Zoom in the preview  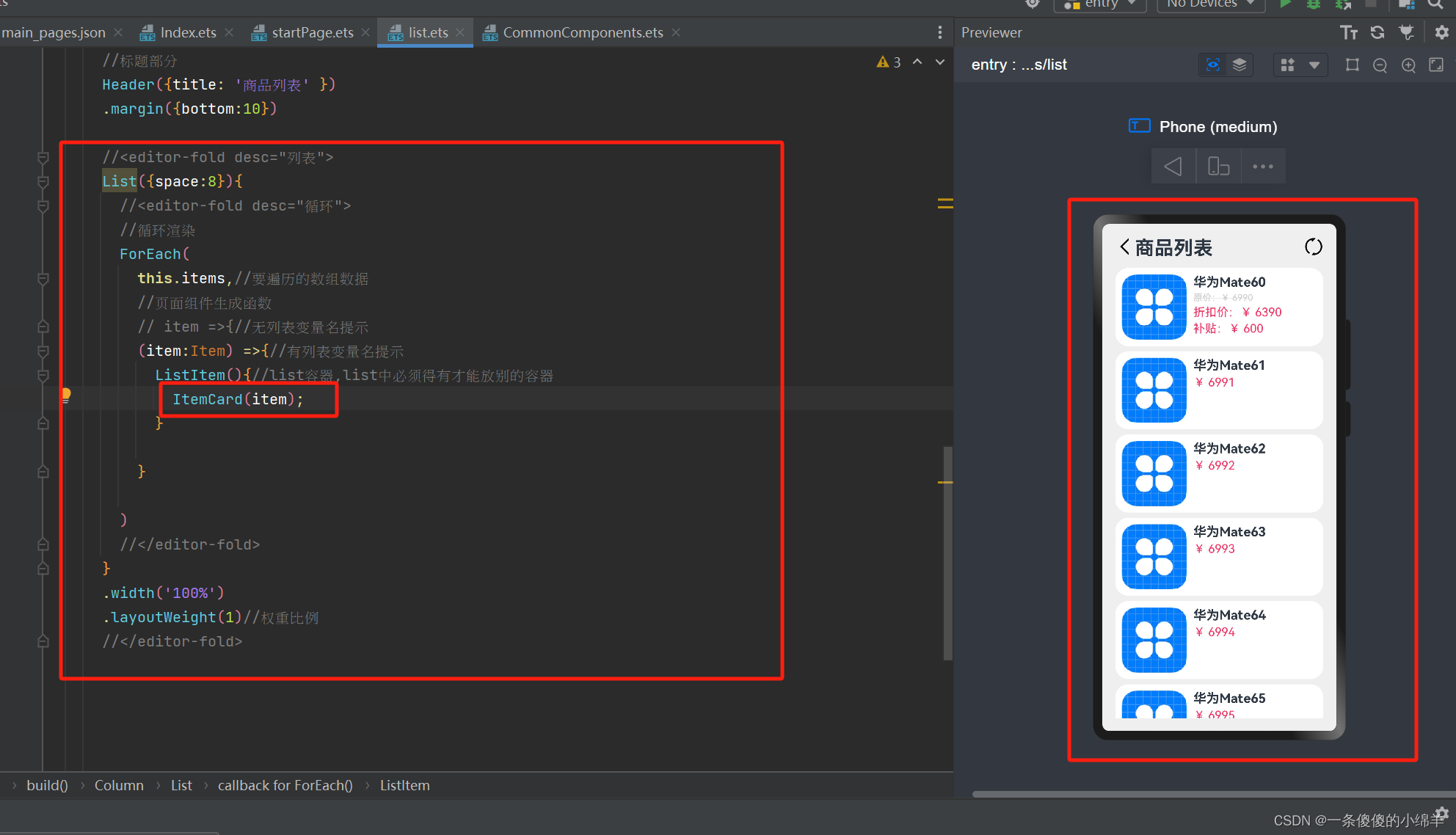pos(1408,65)
